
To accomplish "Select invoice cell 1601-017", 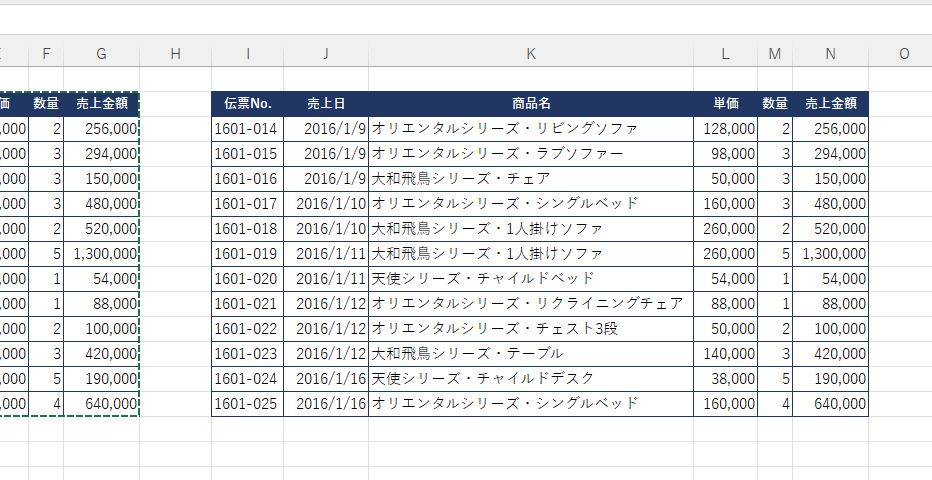I will coord(247,204).
